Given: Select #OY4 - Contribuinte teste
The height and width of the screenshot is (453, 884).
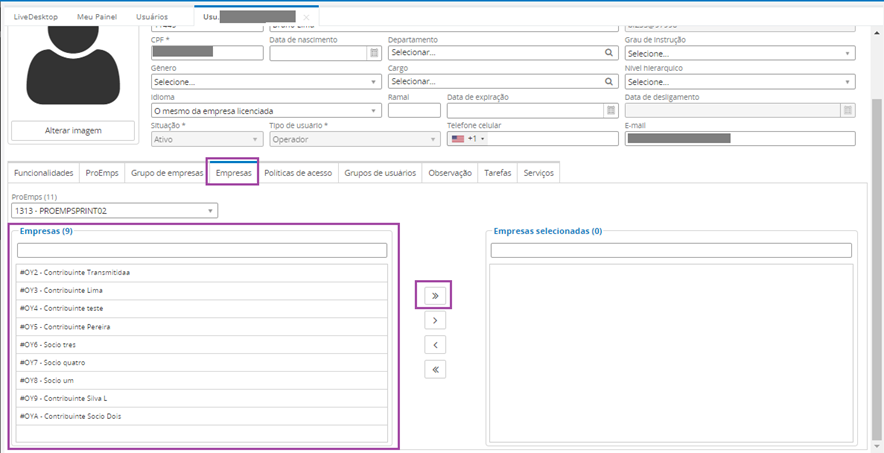Looking at the screenshot, I should point(202,309).
